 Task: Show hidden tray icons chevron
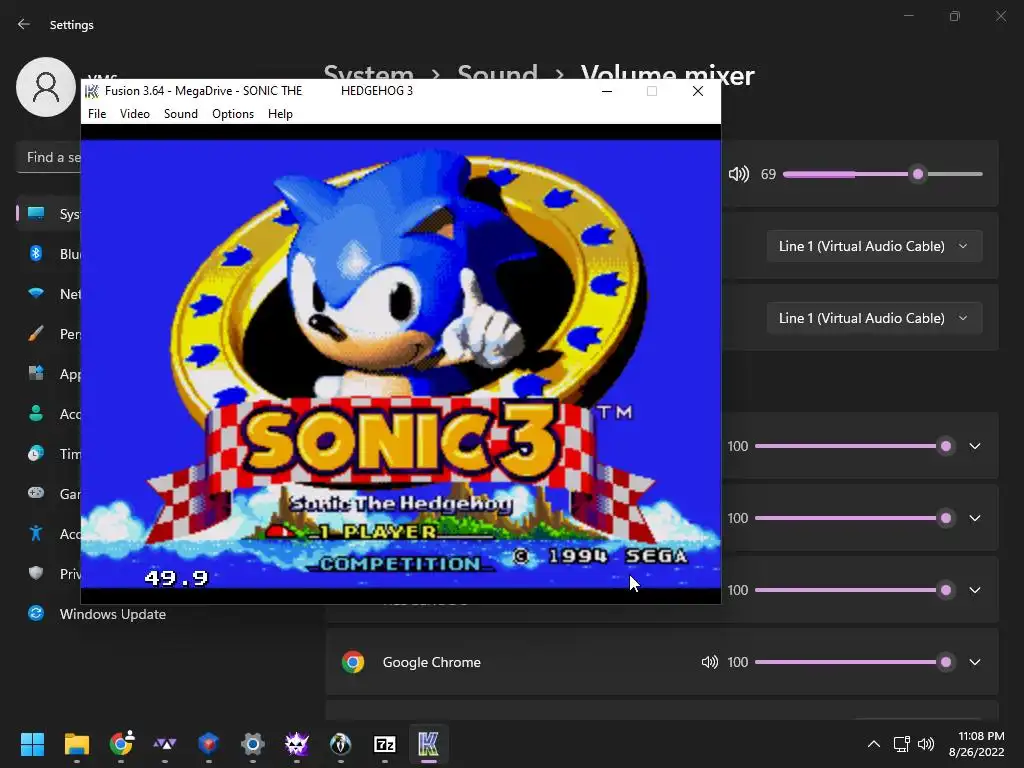click(873, 744)
